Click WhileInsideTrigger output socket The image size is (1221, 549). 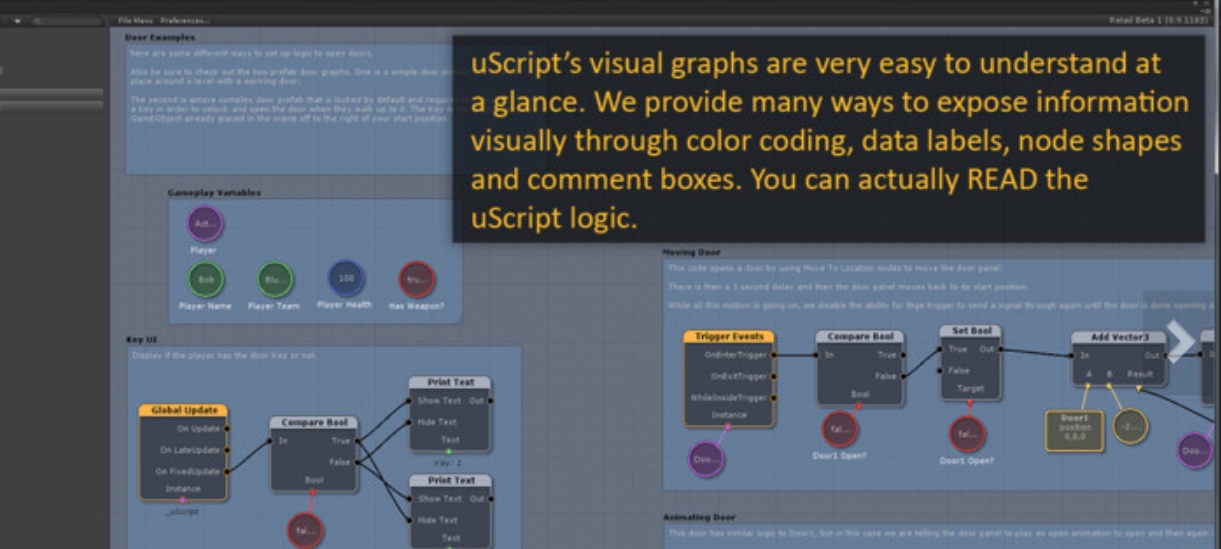[774, 397]
